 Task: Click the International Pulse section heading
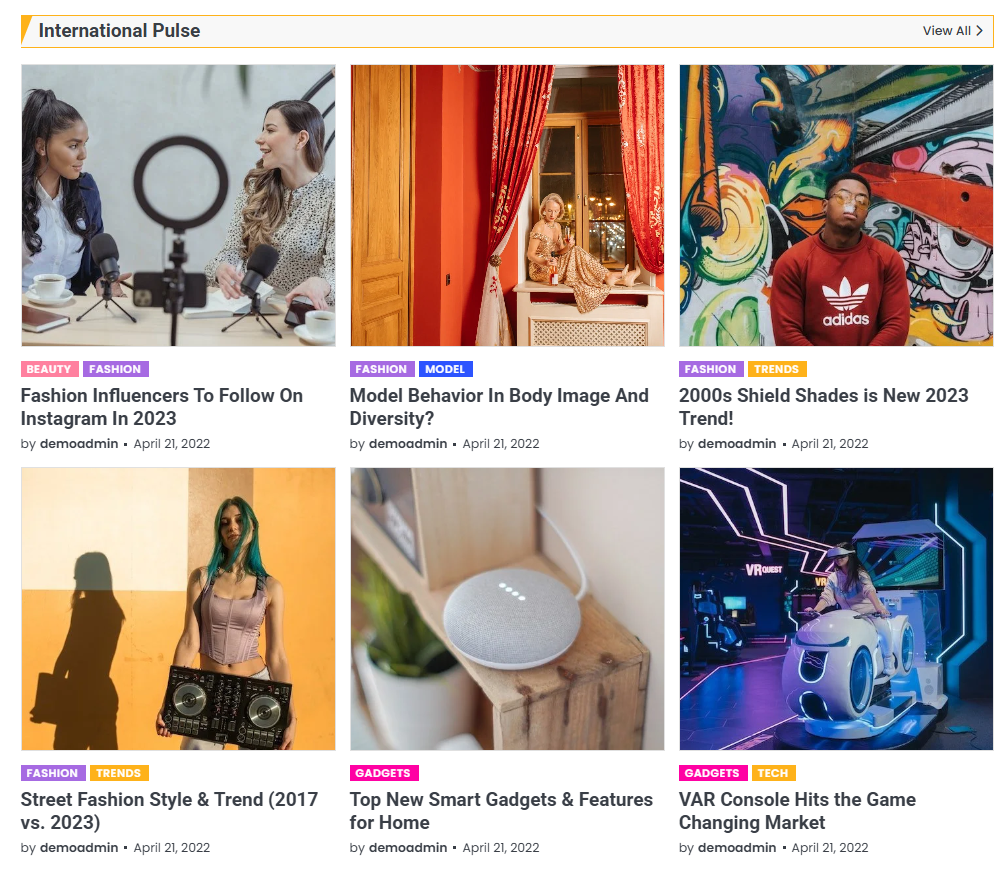click(x=119, y=31)
